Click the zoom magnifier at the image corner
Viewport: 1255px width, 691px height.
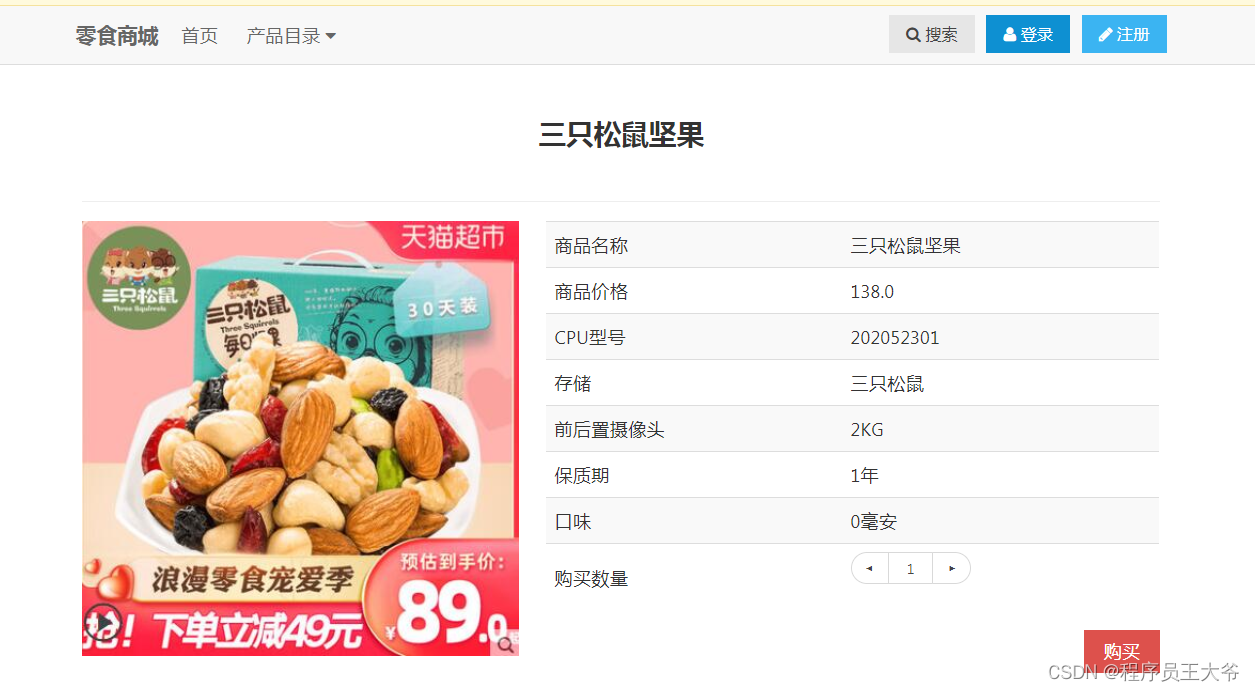[x=505, y=644]
